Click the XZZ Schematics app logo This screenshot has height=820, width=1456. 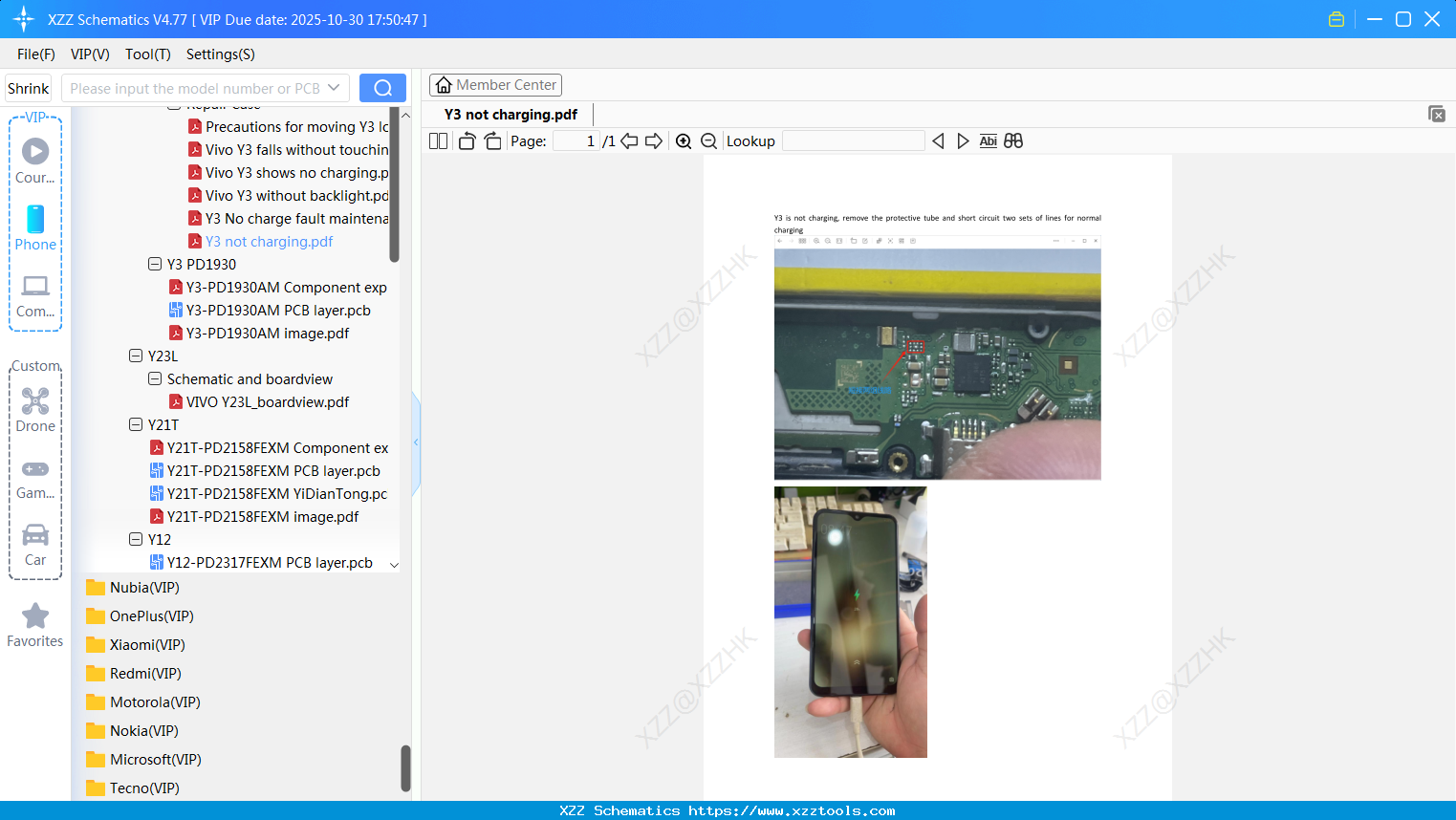[x=24, y=19]
